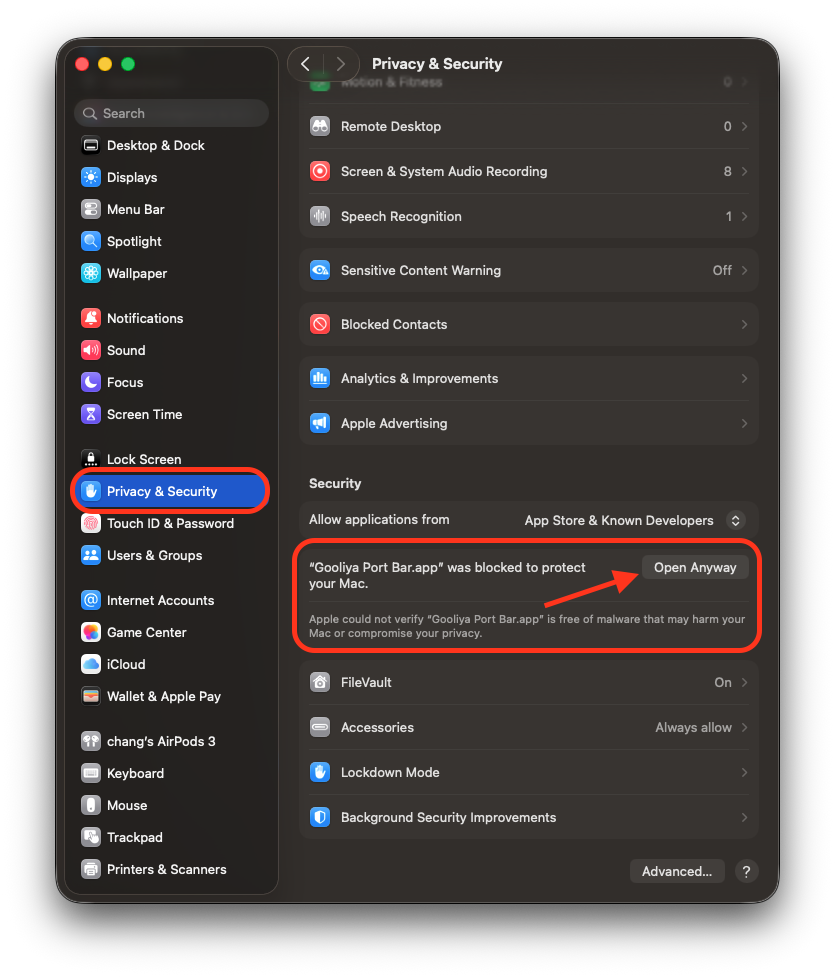Click the Screen Time hourglass icon
This screenshot has height=977, width=835.
tap(91, 414)
